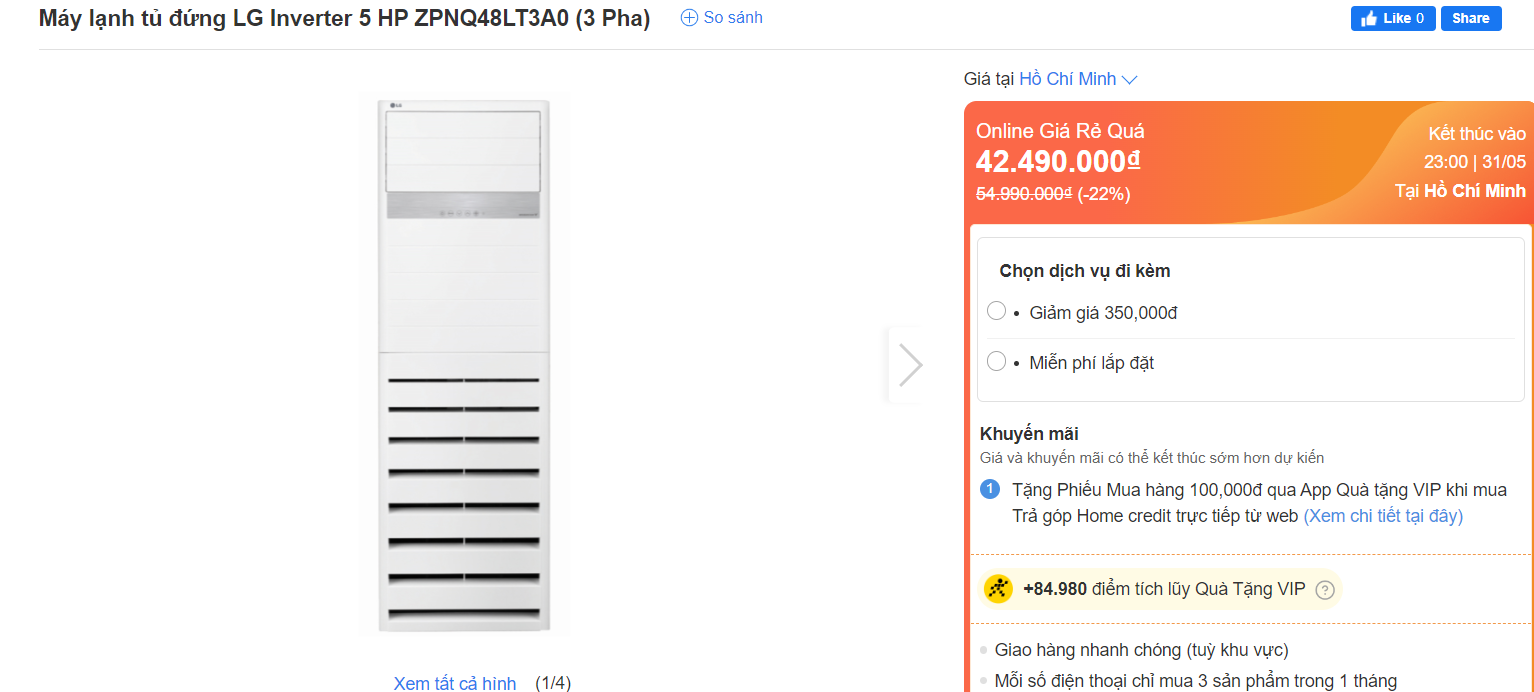Select the Giảm giá 350,000đ option
Viewport: 1534px width, 692px height.
pyautogui.click(x=996, y=311)
